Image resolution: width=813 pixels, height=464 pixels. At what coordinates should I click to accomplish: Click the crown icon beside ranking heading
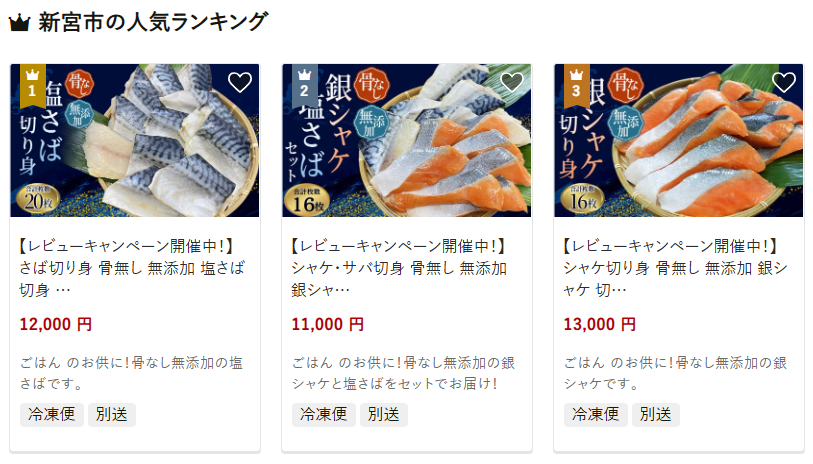[x=20, y=23]
